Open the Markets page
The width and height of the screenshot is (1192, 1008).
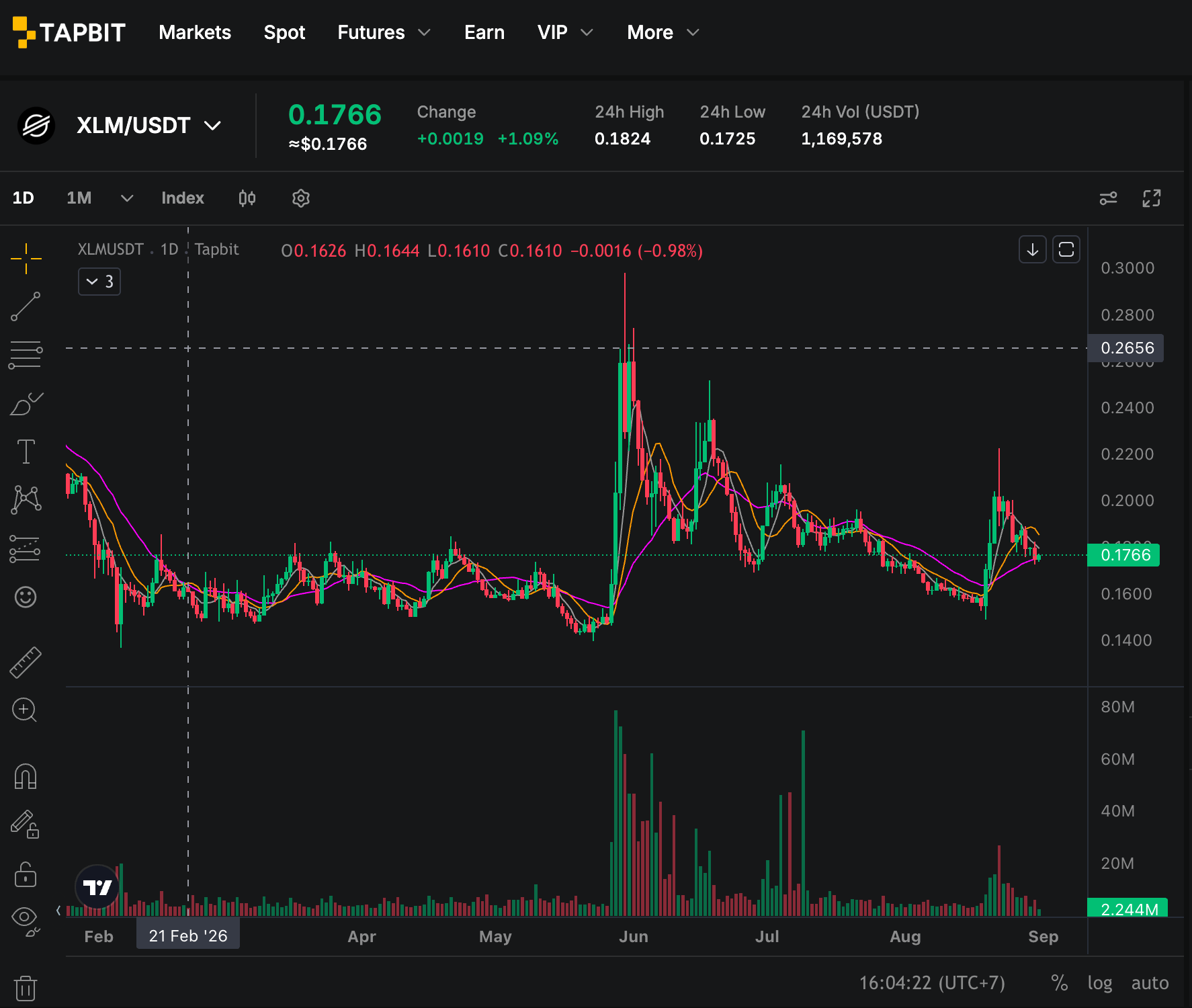coord(195,32)
